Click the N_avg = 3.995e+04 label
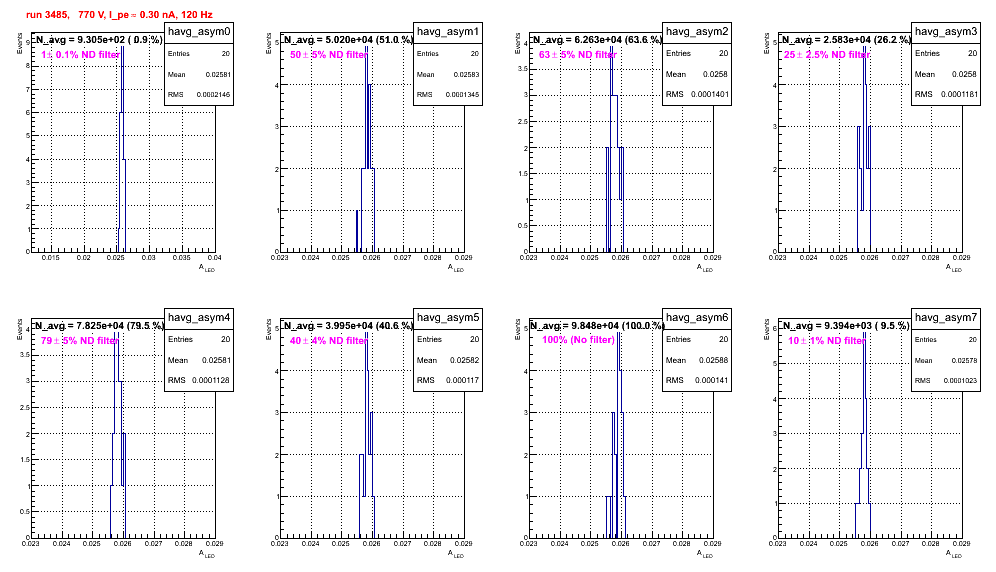This screenshot has width=996, height=572. coord(348,326)
